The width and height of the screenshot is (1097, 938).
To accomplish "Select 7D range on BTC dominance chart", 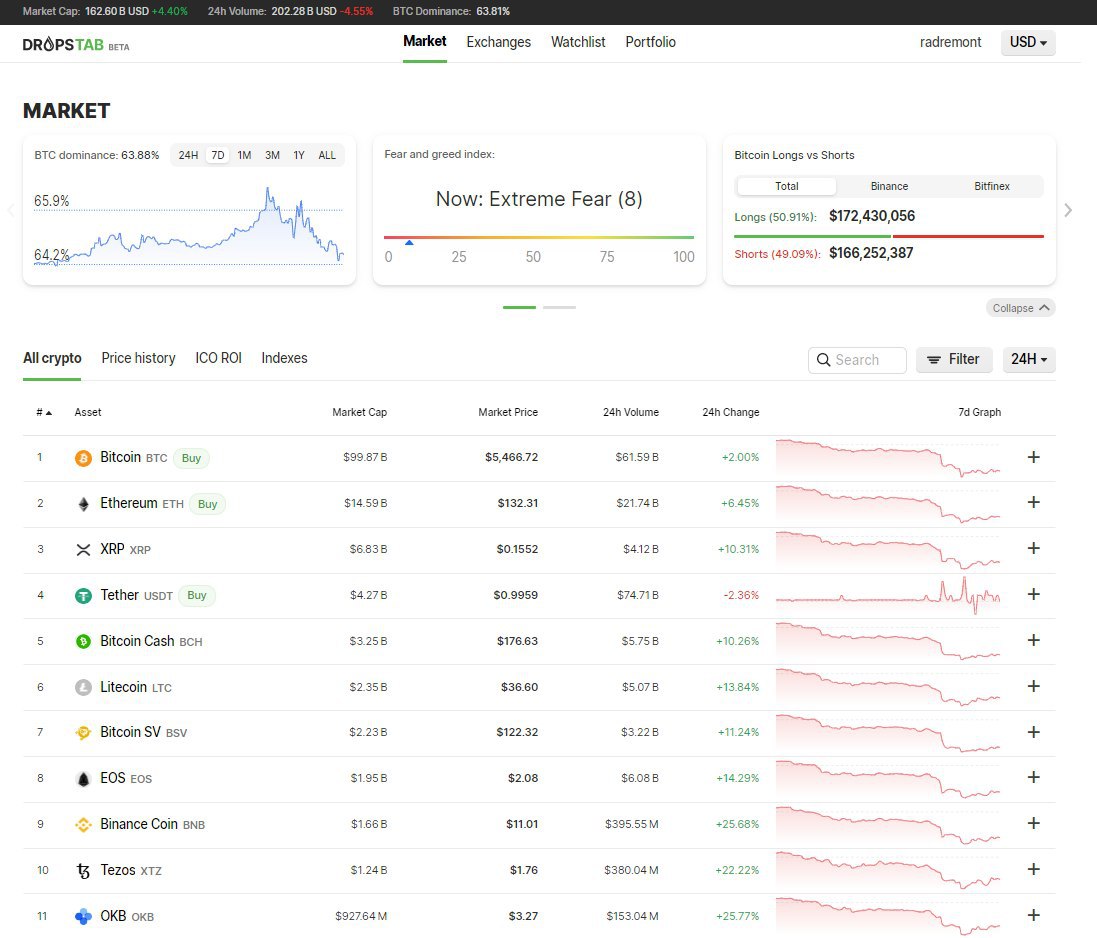I will click(x=218, y=155).
